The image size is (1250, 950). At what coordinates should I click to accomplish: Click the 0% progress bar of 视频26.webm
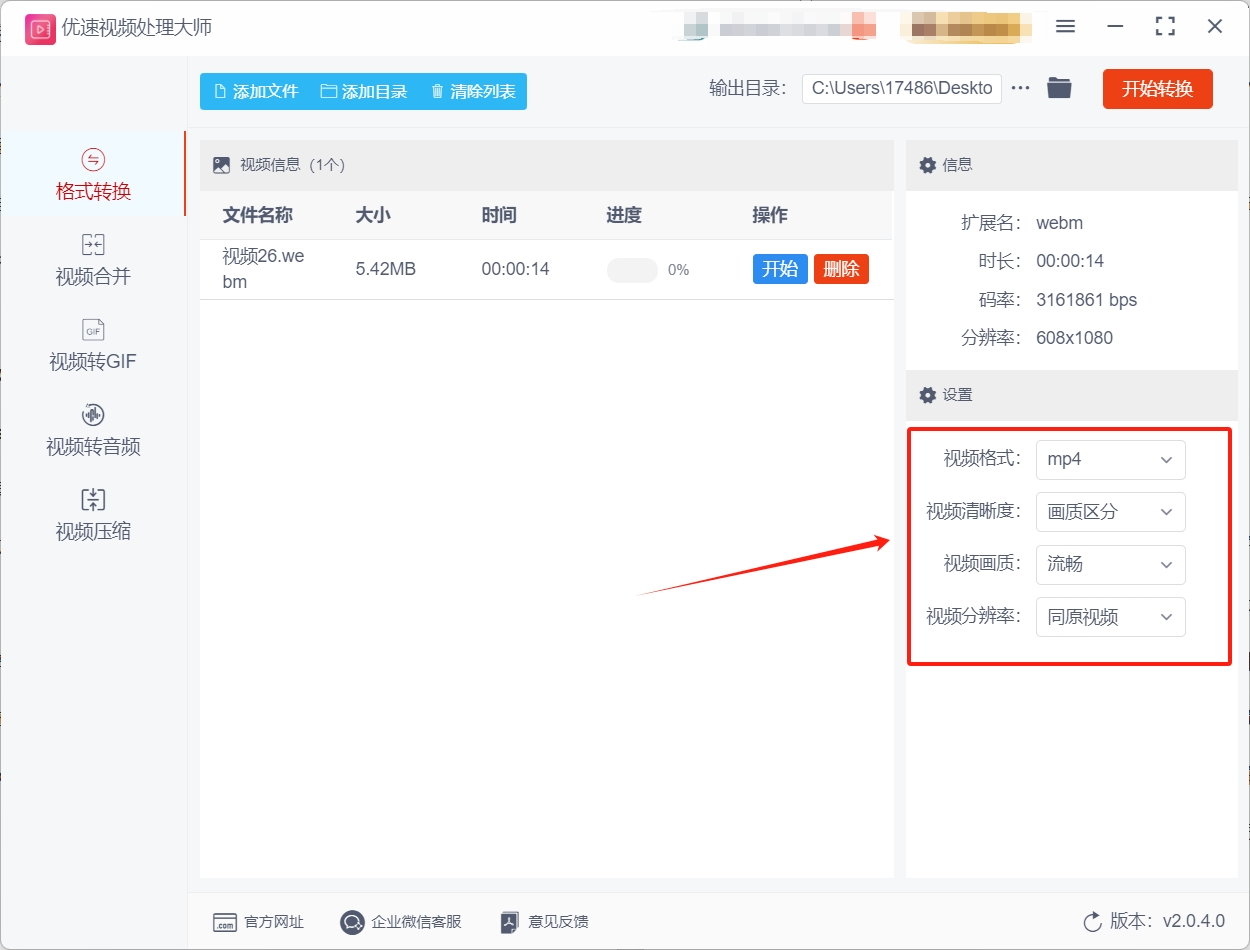click(x=632, y=270)
